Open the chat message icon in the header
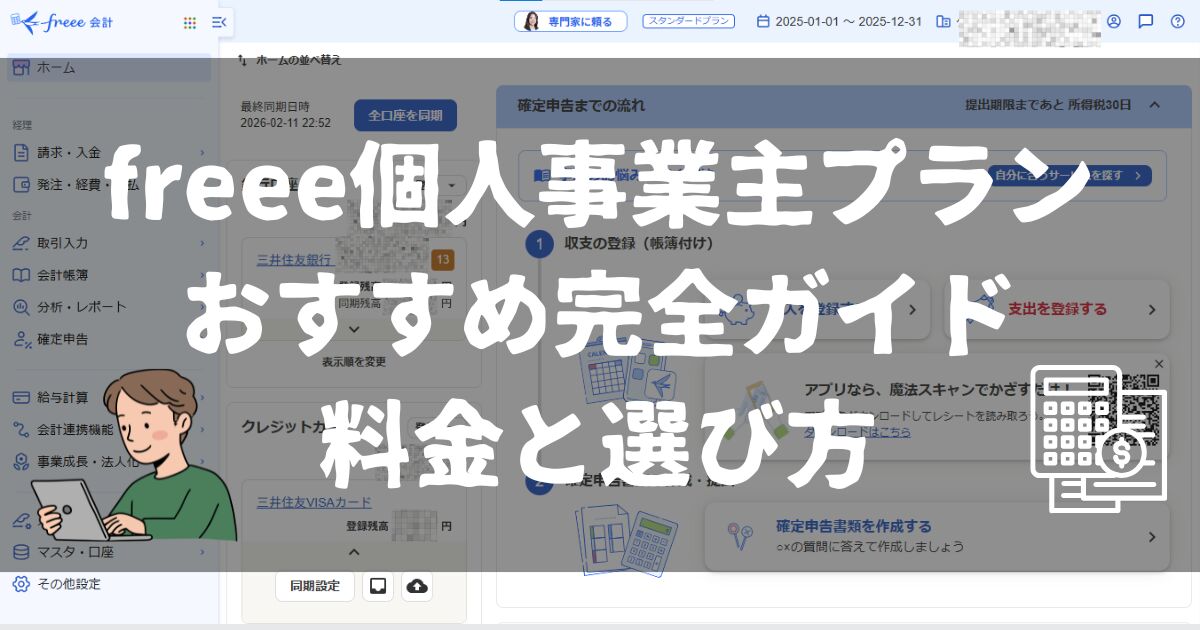Viewport: 1200px width, 630px height. pos(1146,21)
